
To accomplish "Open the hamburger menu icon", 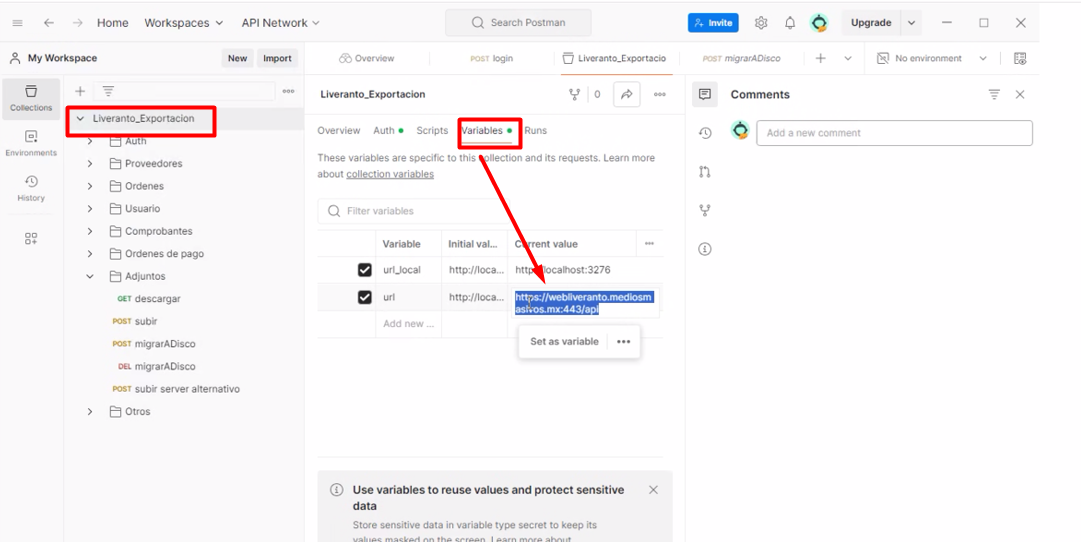I will click(17, 23).
